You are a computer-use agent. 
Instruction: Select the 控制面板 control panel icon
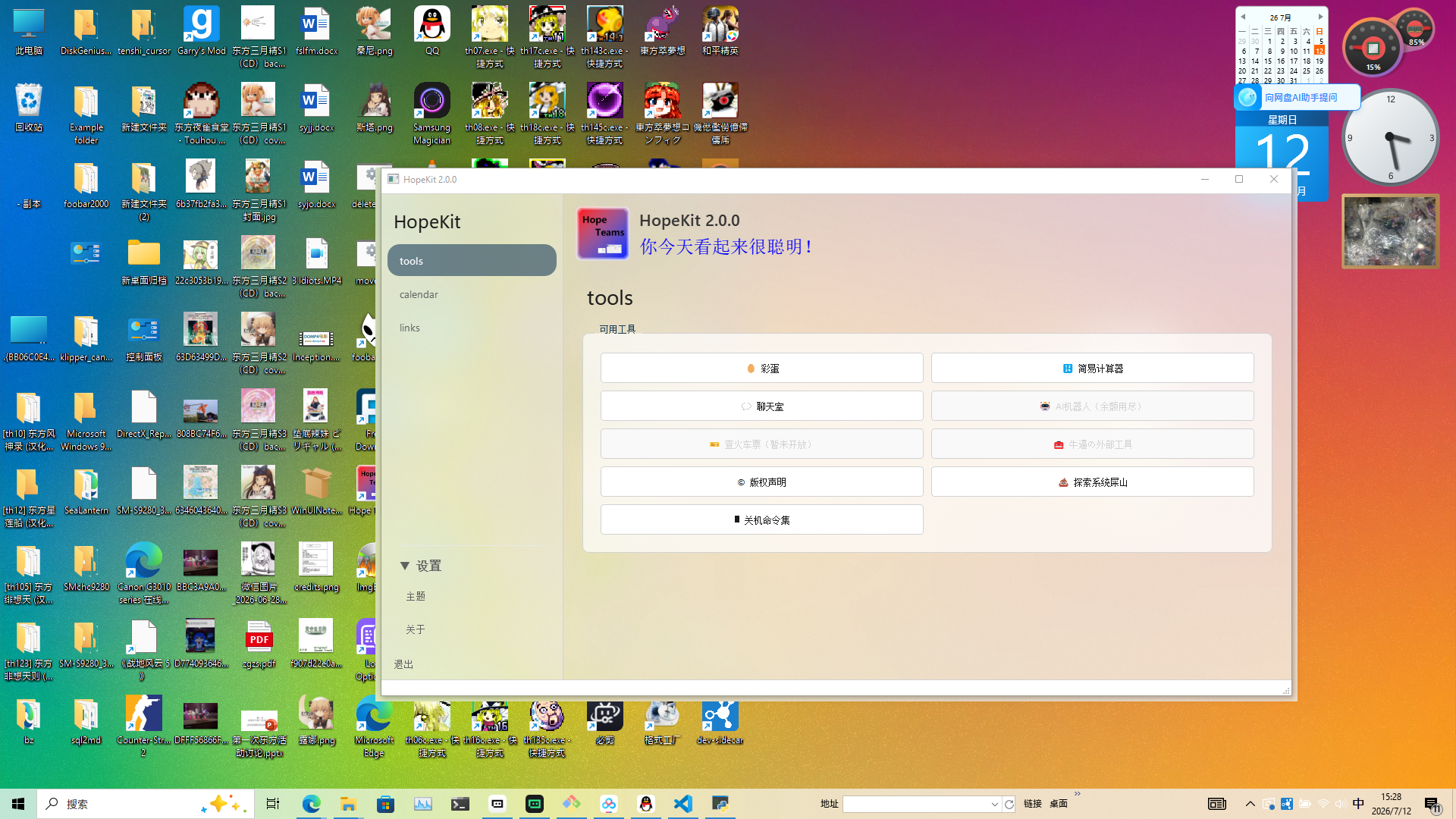tap(143, 338)
